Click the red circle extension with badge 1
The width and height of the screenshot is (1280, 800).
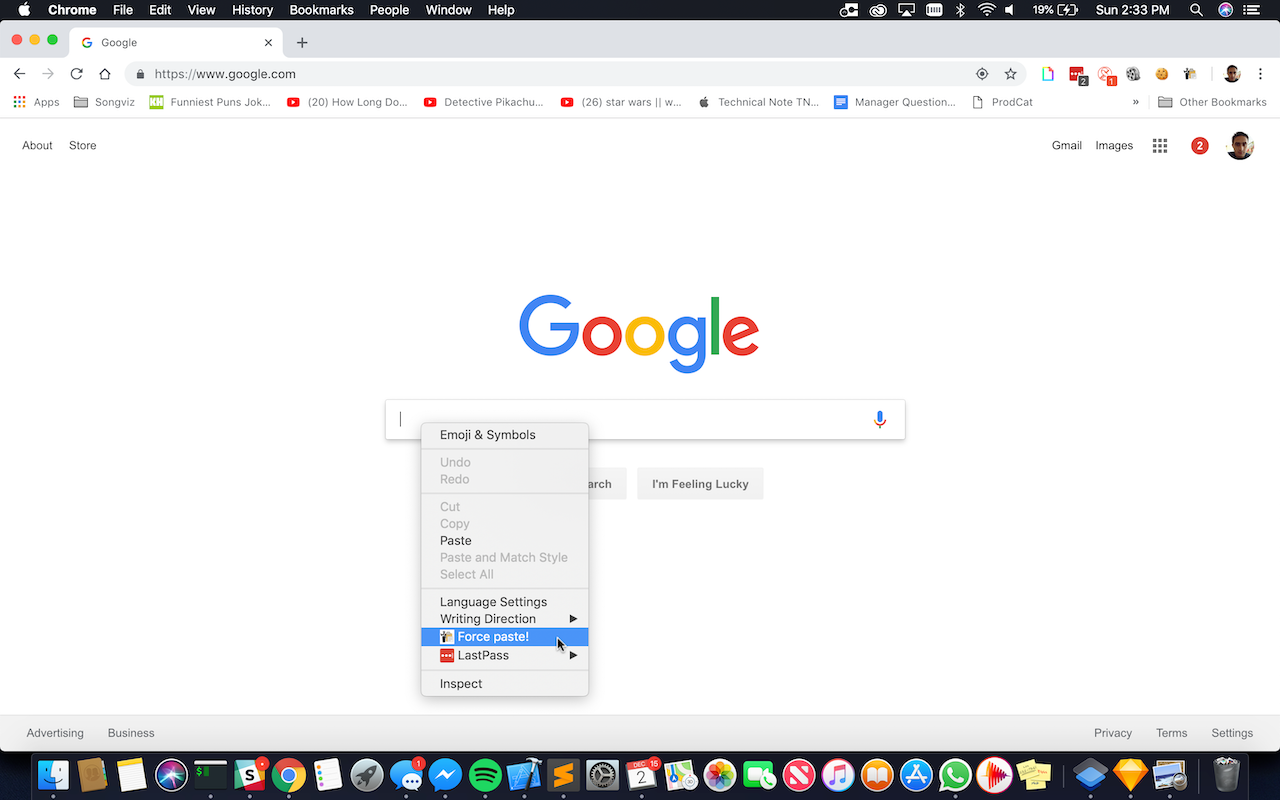pos(1106,75)
